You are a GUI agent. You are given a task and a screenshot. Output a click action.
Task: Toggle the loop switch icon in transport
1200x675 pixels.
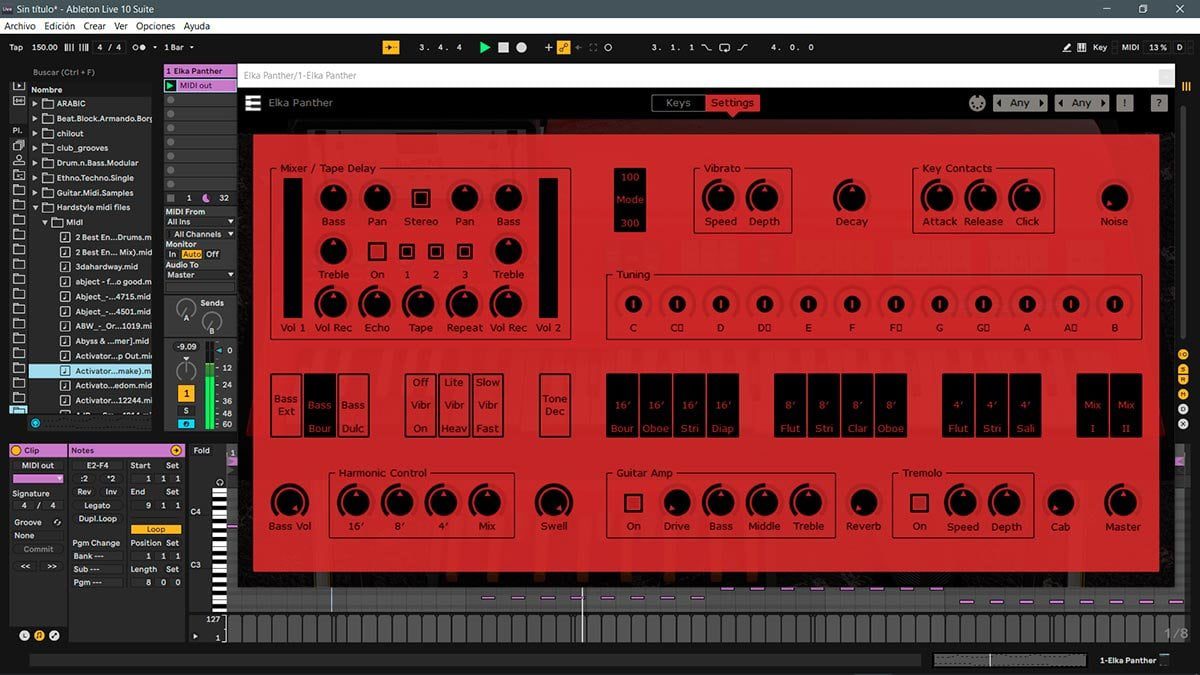[724, 47]
